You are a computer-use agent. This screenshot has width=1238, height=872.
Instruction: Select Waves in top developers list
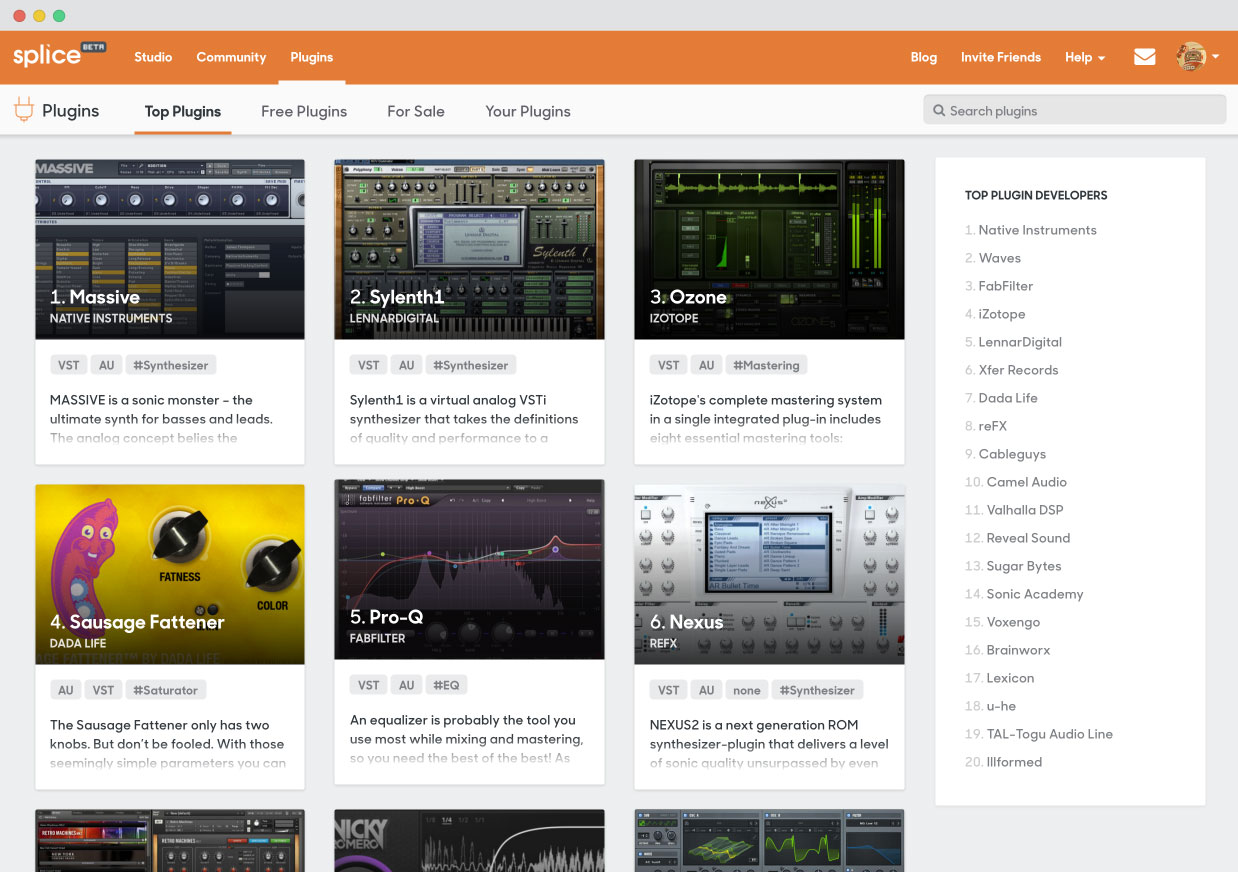point(999,258)
